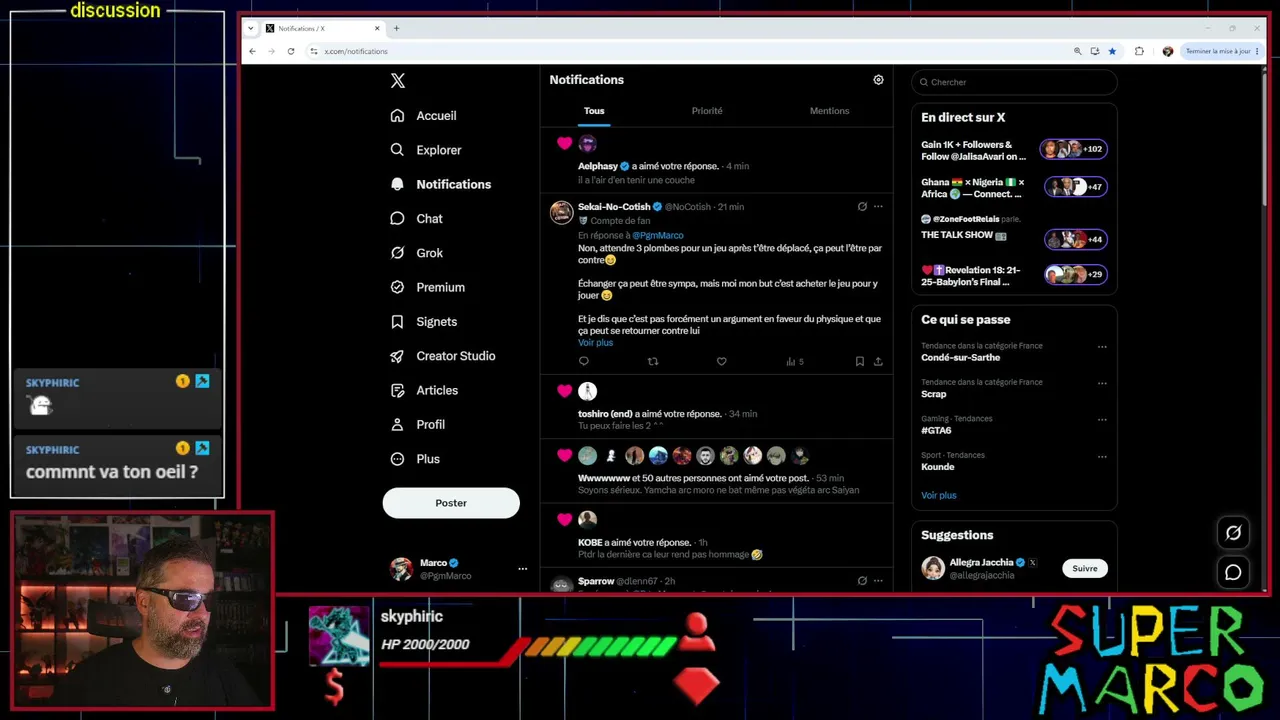Reload the page in the browser

pos(291,51)
